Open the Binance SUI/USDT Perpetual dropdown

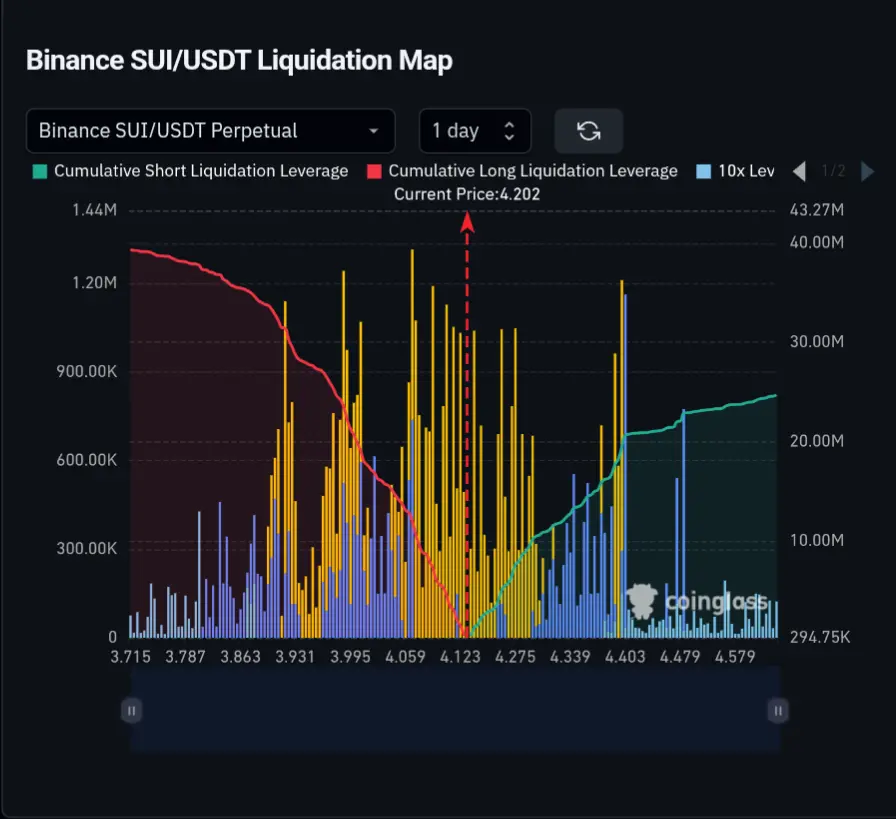[210, 131]
